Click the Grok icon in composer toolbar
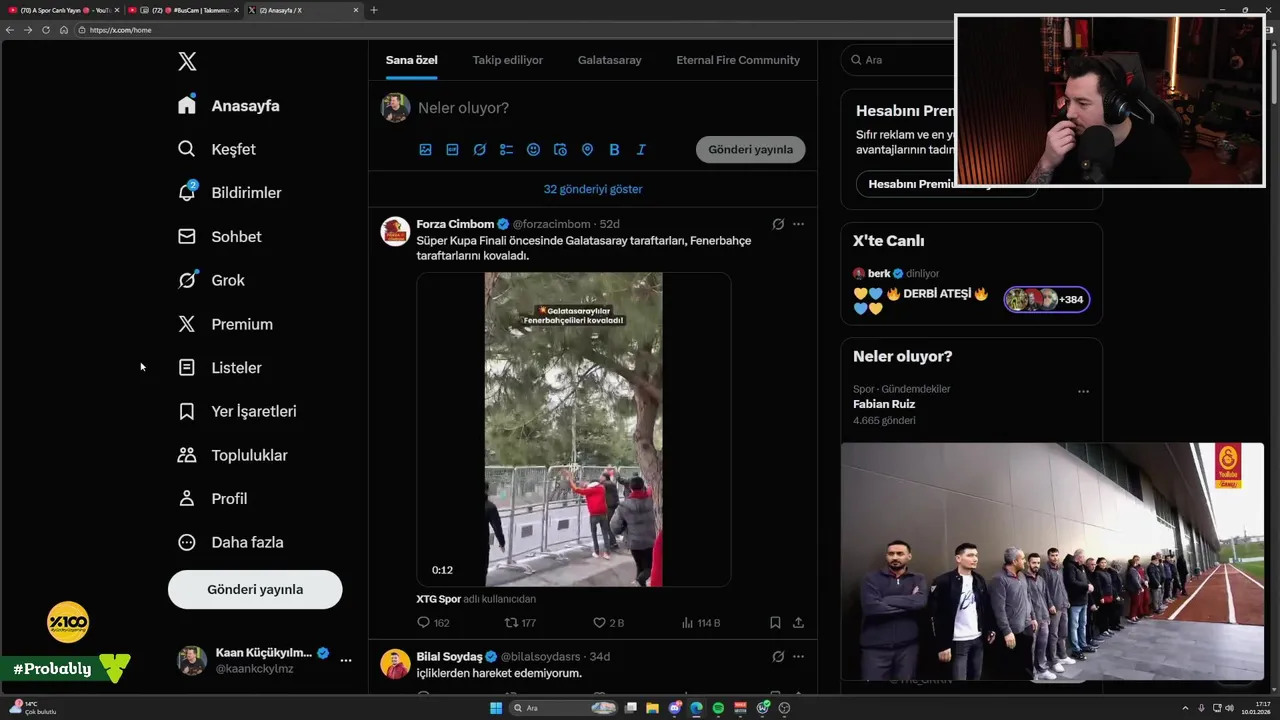The width and height of the screenshot is (1280, 720). 479,149
